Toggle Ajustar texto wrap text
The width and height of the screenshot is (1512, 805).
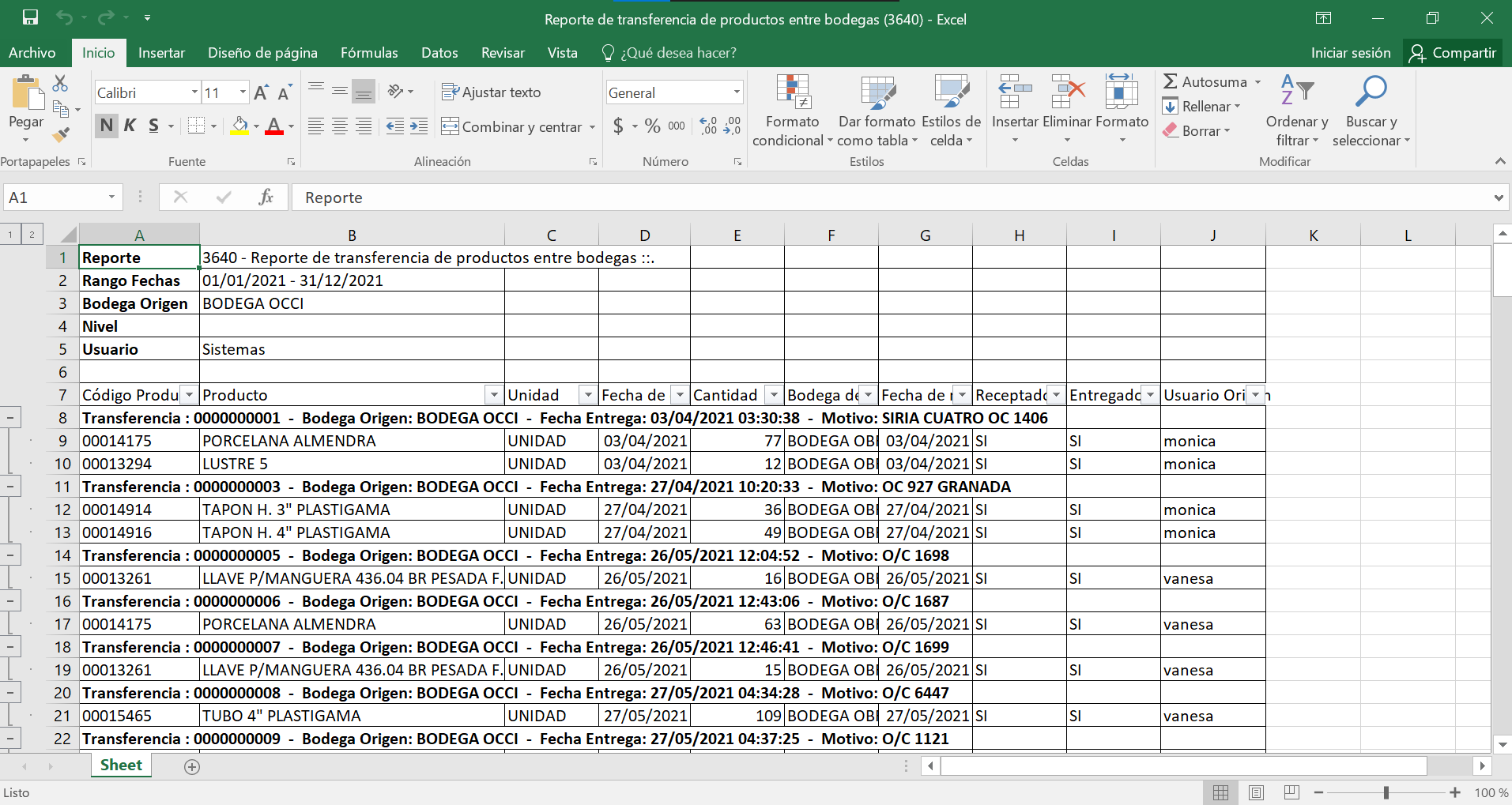pos(491,92)
